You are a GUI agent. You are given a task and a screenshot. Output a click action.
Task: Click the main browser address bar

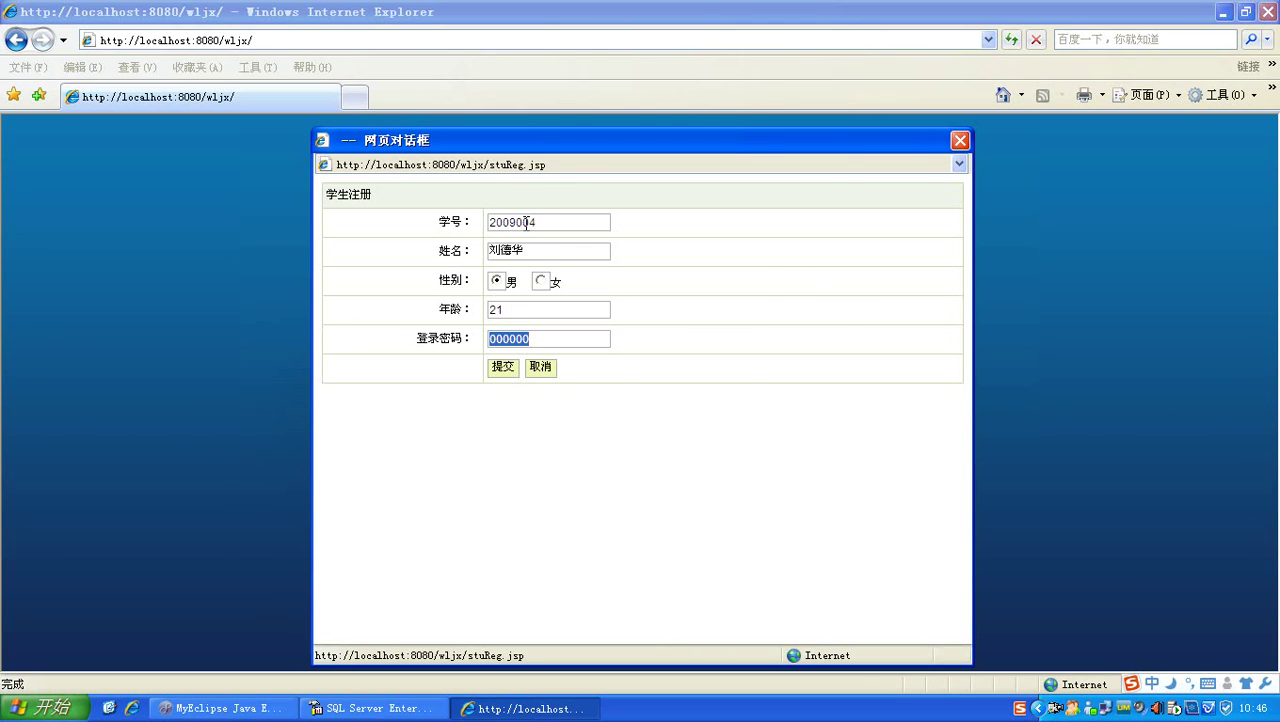pos(530,40)
